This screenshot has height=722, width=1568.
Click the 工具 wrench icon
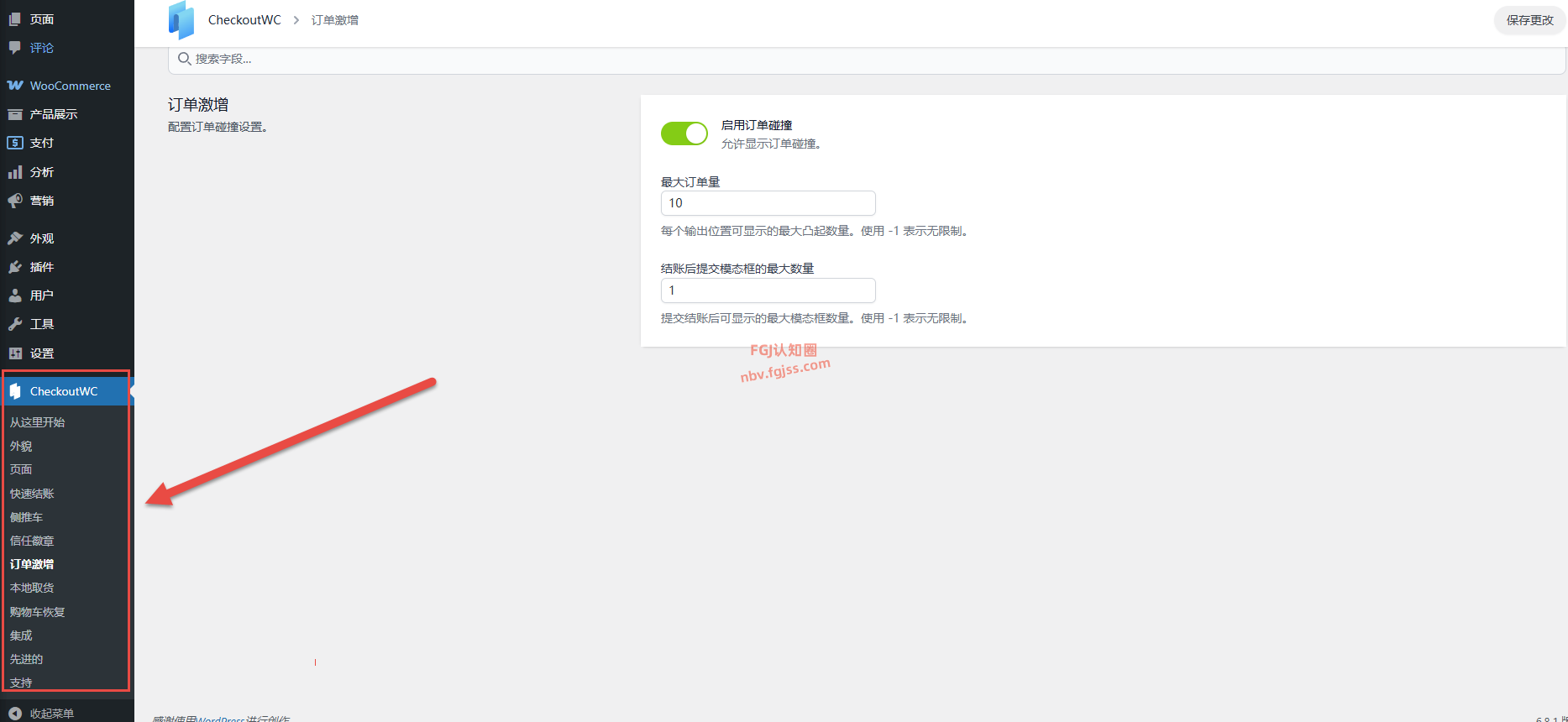[15, 324]
